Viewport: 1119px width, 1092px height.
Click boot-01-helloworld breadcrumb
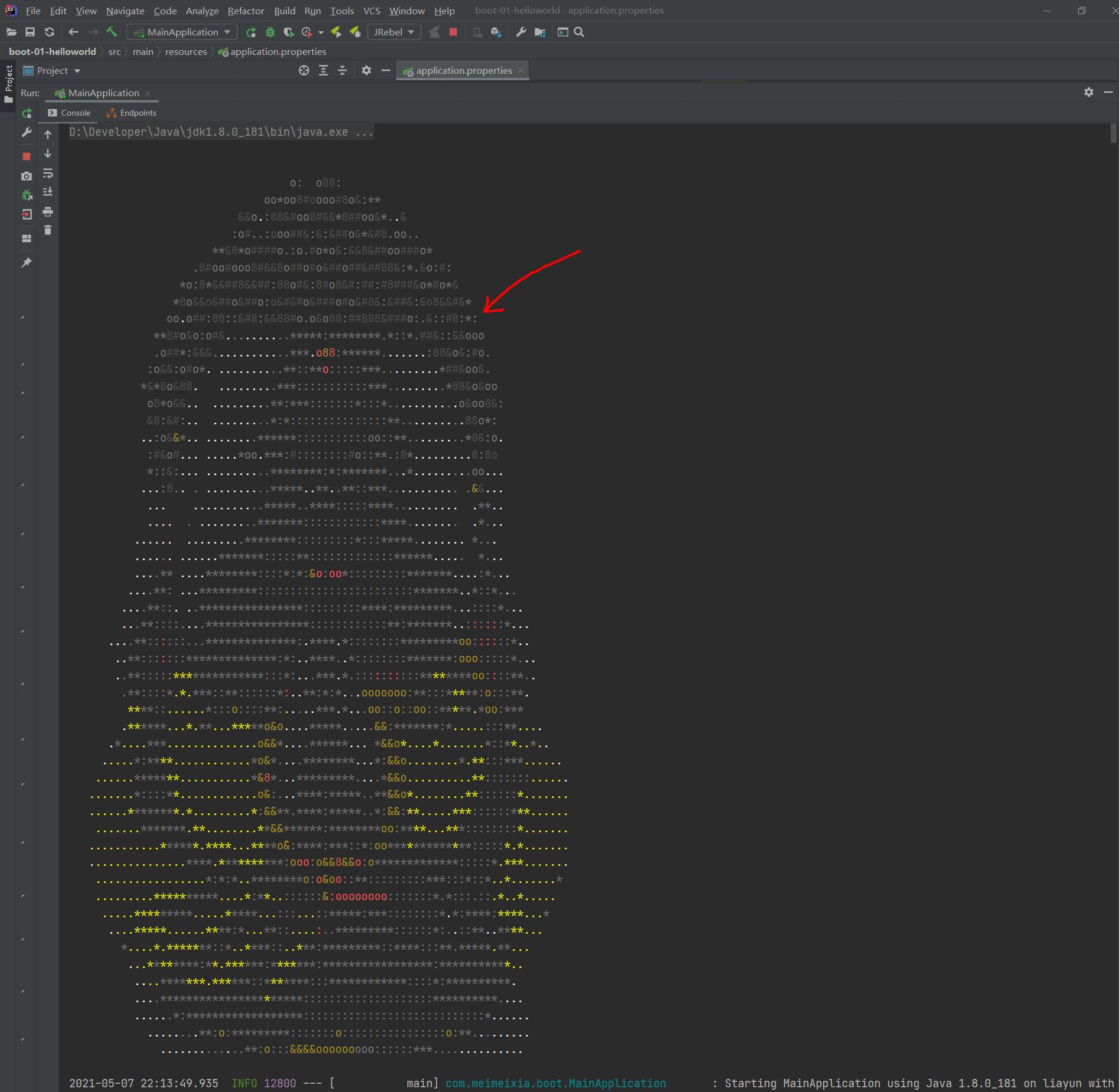point(53,51)
